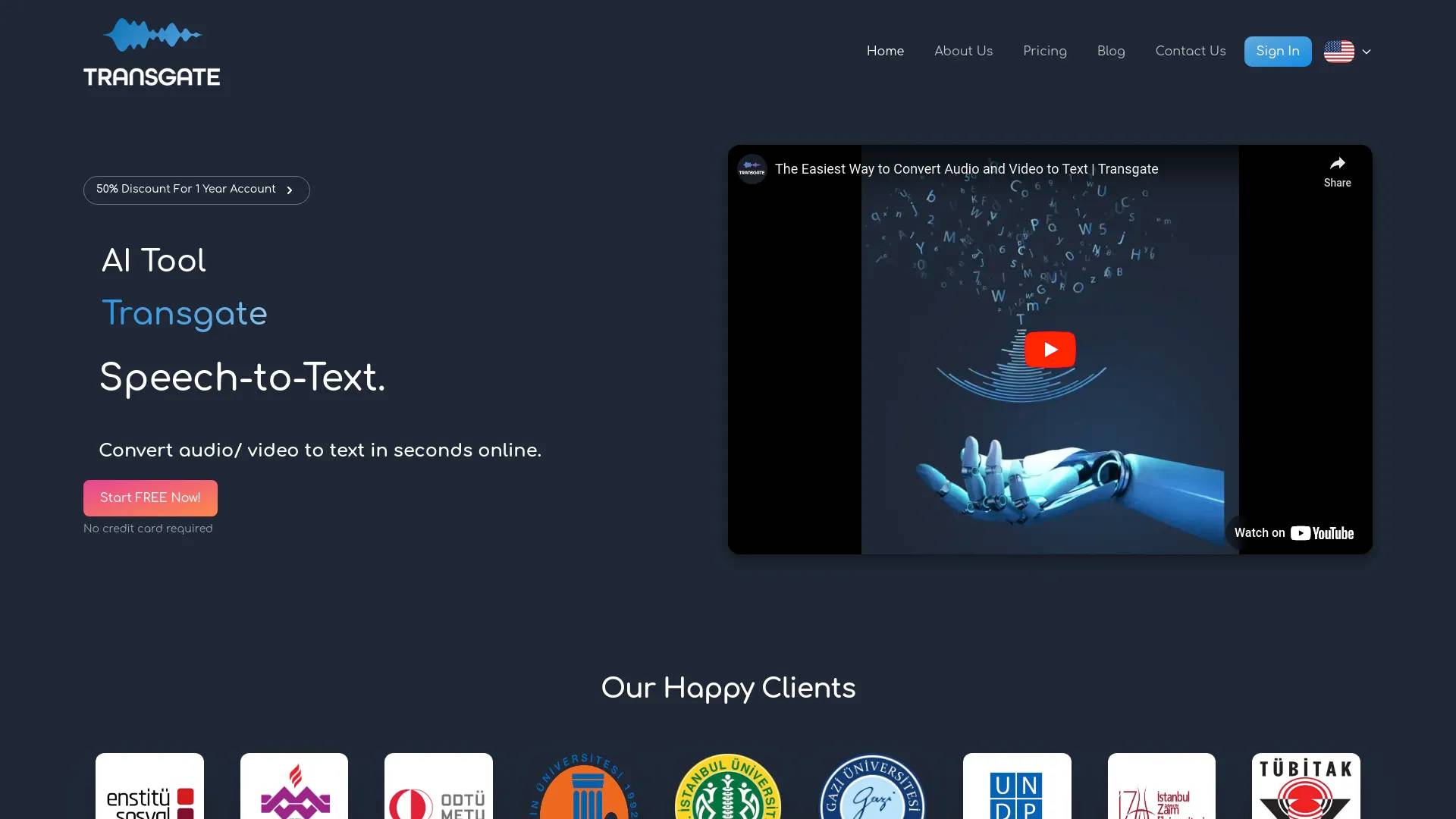Click the Gazi Üniversitesi logo
The height and width of the screenshot is (819, 1456).
pos(872,786)
